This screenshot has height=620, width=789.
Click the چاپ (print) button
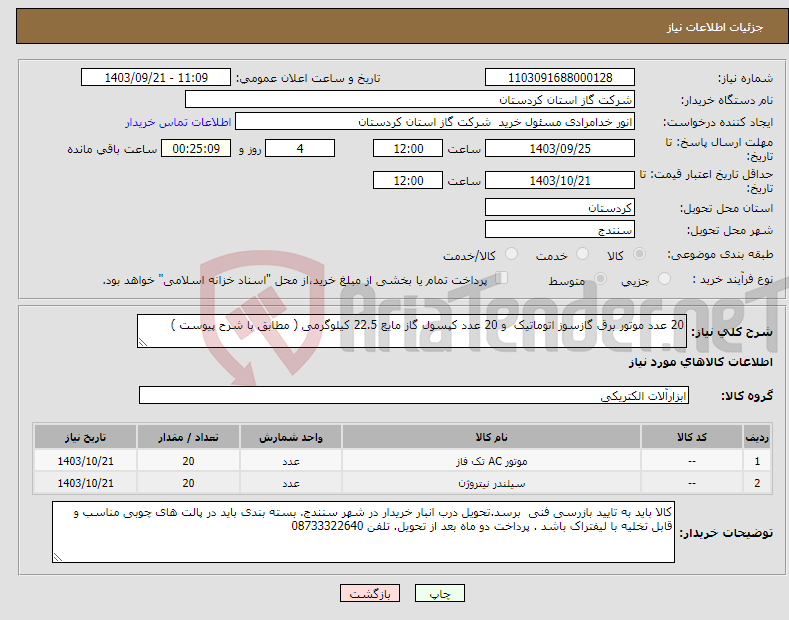tap(439, 593)
